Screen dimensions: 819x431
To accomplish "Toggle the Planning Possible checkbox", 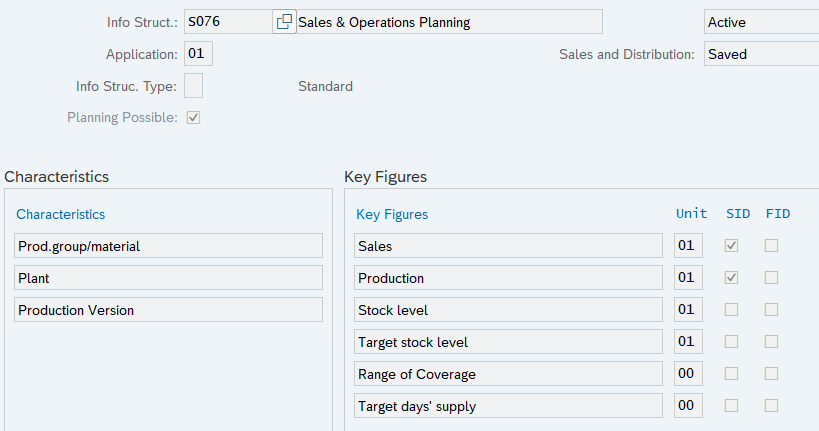I will [x=194, y=118].
